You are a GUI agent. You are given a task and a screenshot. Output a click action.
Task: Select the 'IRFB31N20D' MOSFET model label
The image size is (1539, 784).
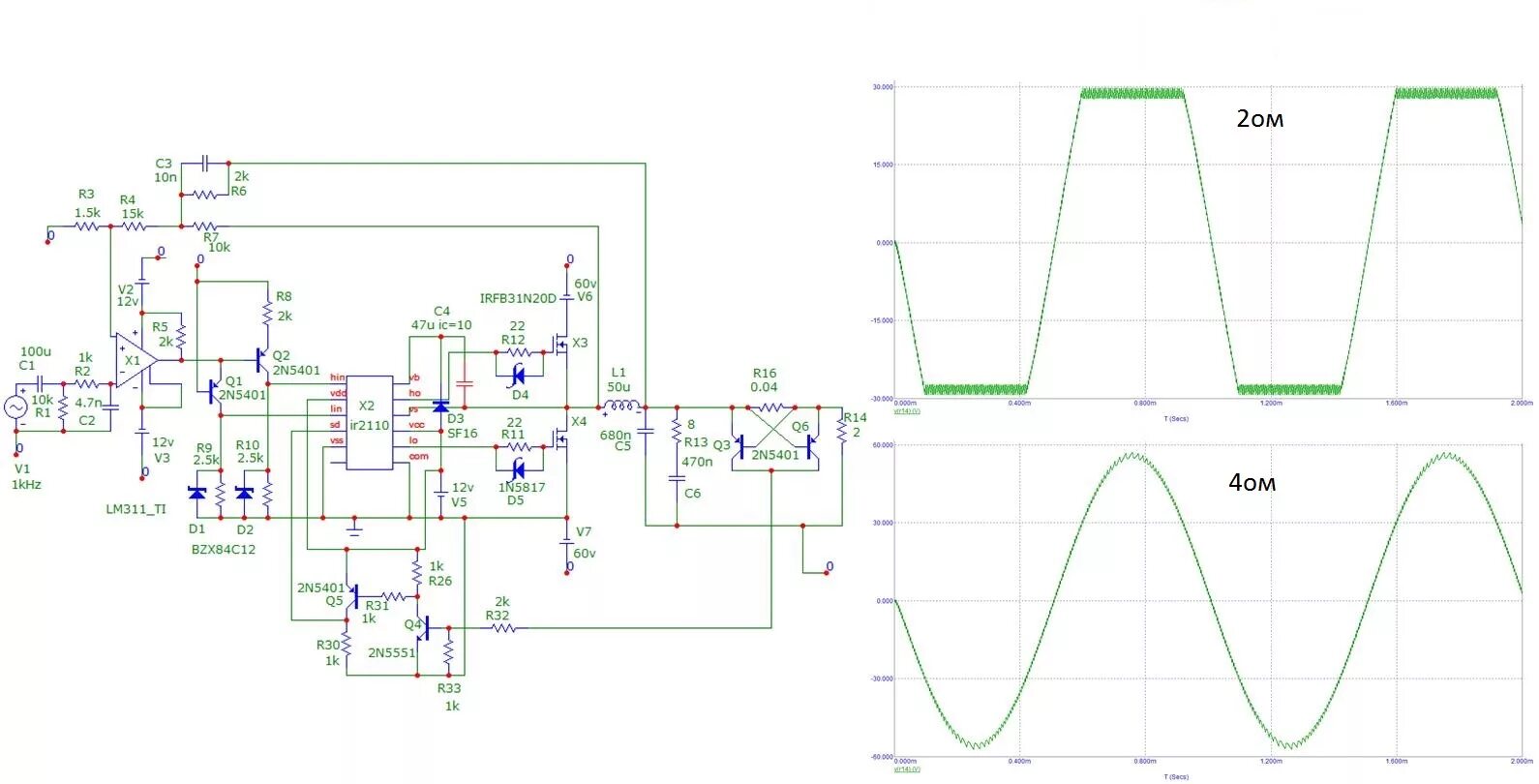(x=518, y=298)
